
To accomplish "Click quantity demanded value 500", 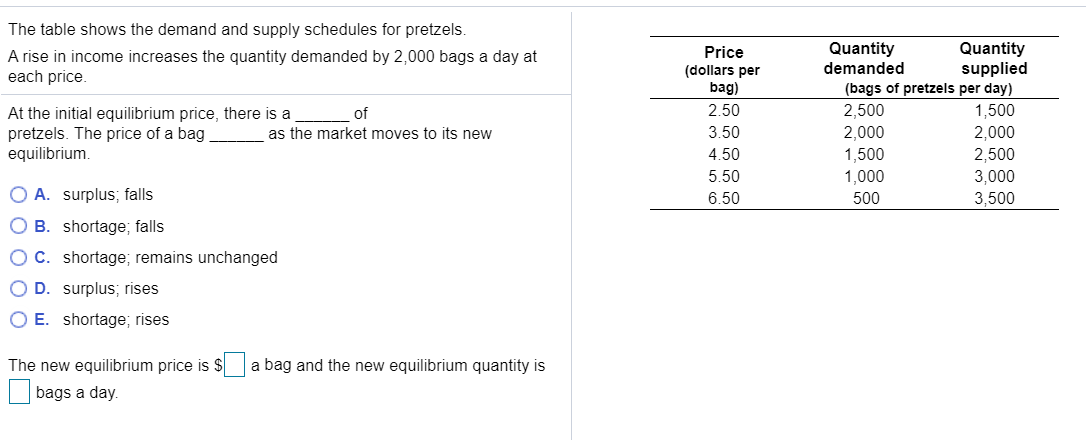I will pos(866,199).
